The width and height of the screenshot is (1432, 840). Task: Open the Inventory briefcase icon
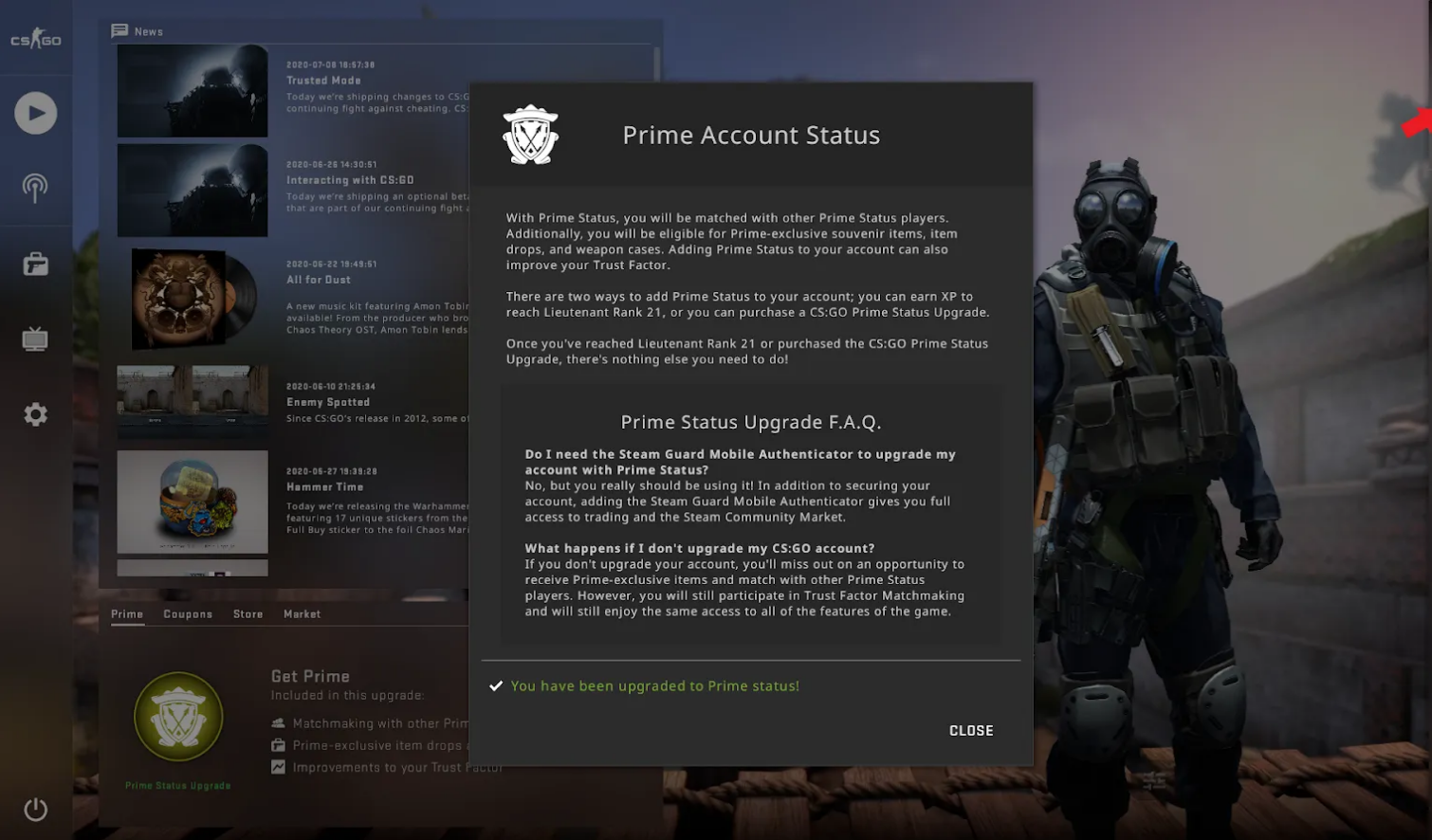[x=36, y=264]
